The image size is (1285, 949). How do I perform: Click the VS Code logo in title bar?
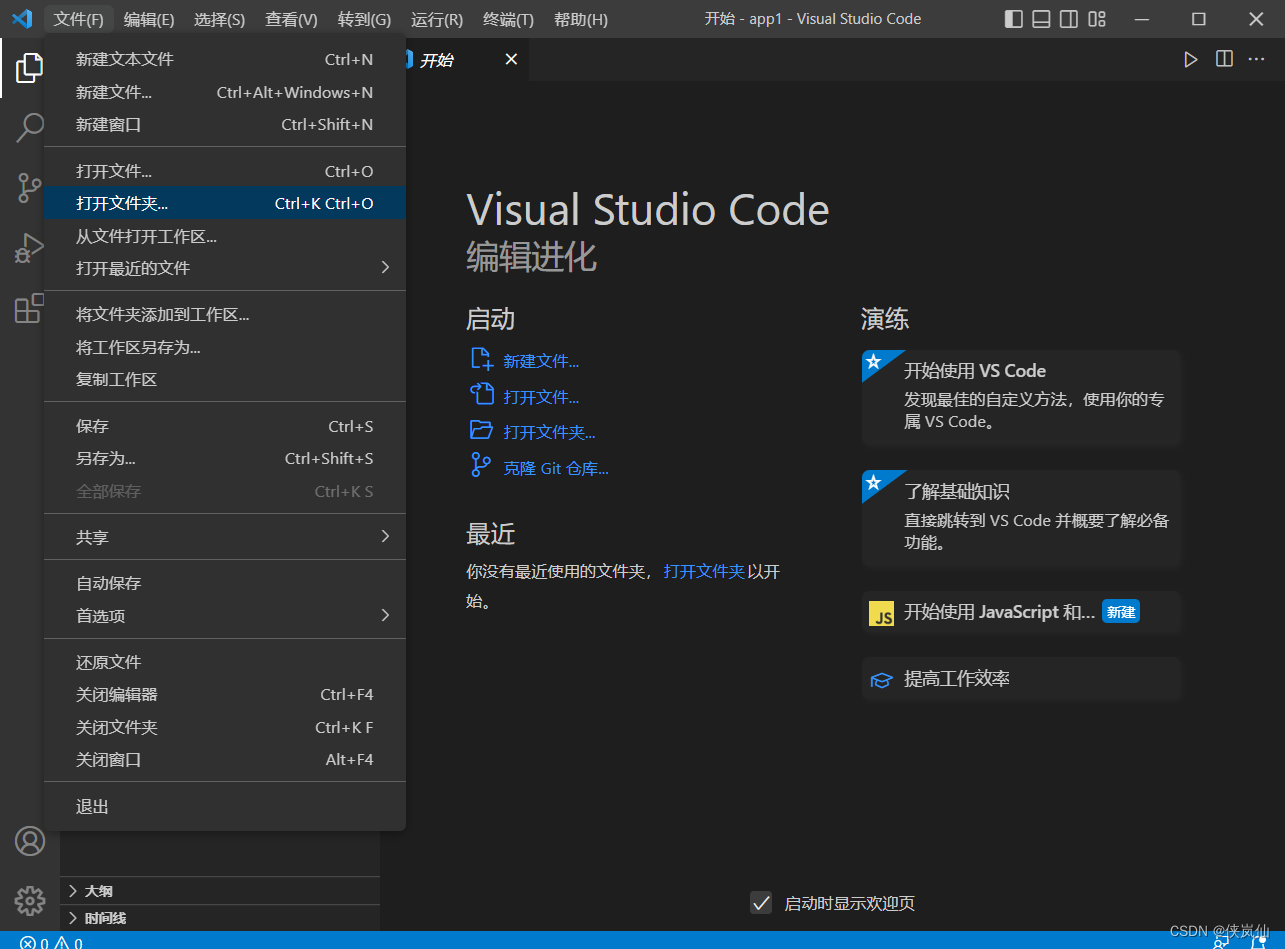(x=22, y=19)
